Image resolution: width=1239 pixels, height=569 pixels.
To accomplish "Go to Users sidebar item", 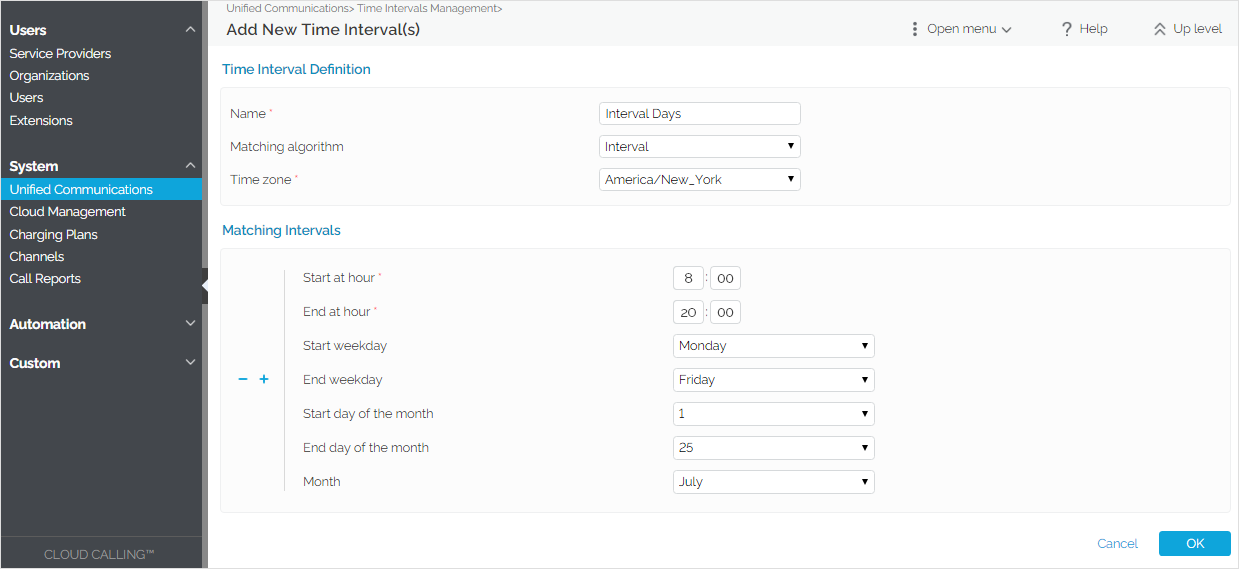I will [26, 97].
